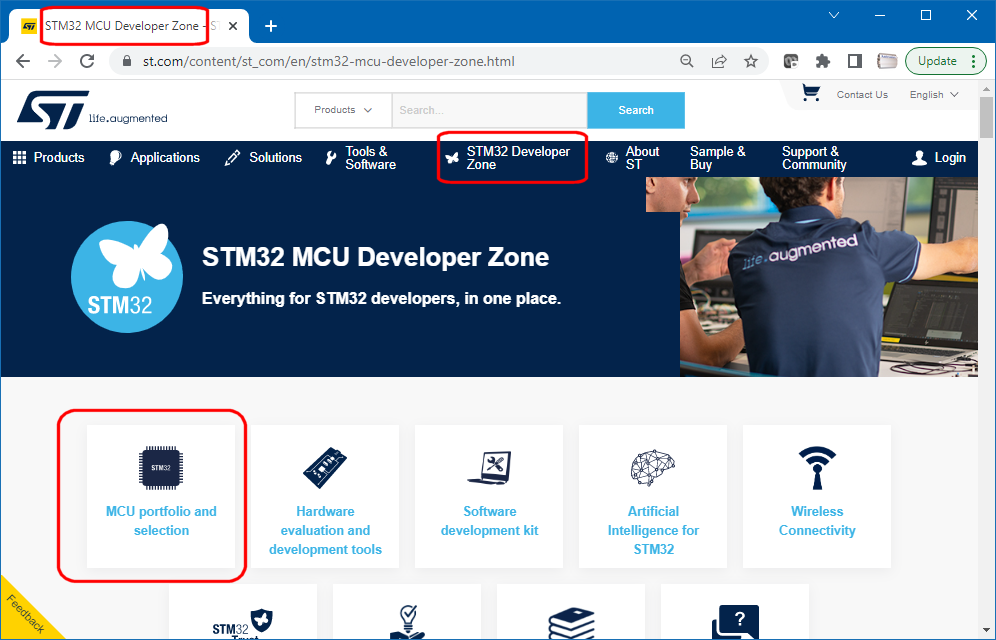
Task: Open Software development kit link
Action: click(489, 521)
